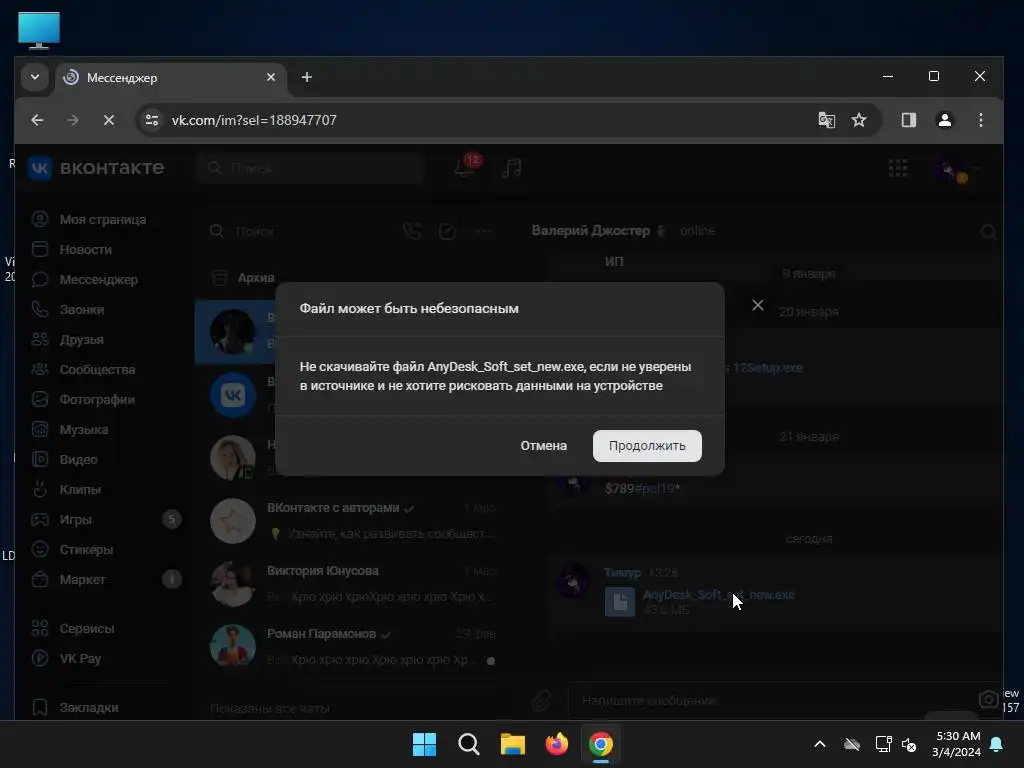Viewport: 1024px width, 768px height.
Task: Open the Архив folder
Action: 255,278
